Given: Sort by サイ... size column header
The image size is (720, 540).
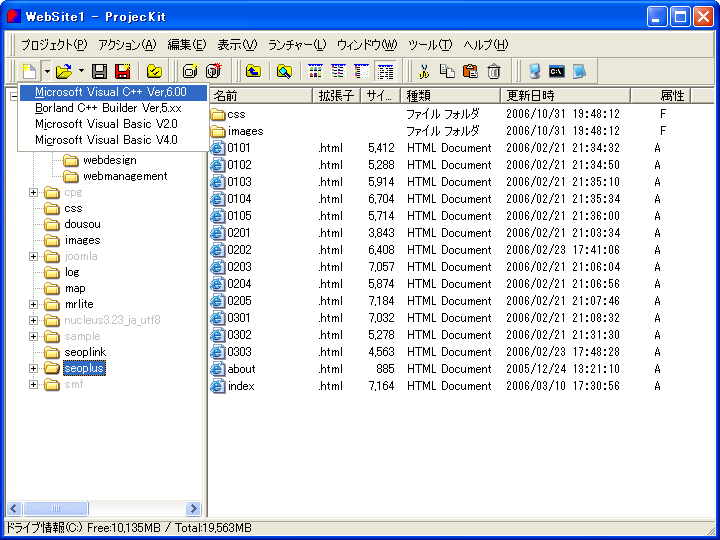Looking at the screenshot, I should coord(380,96).
